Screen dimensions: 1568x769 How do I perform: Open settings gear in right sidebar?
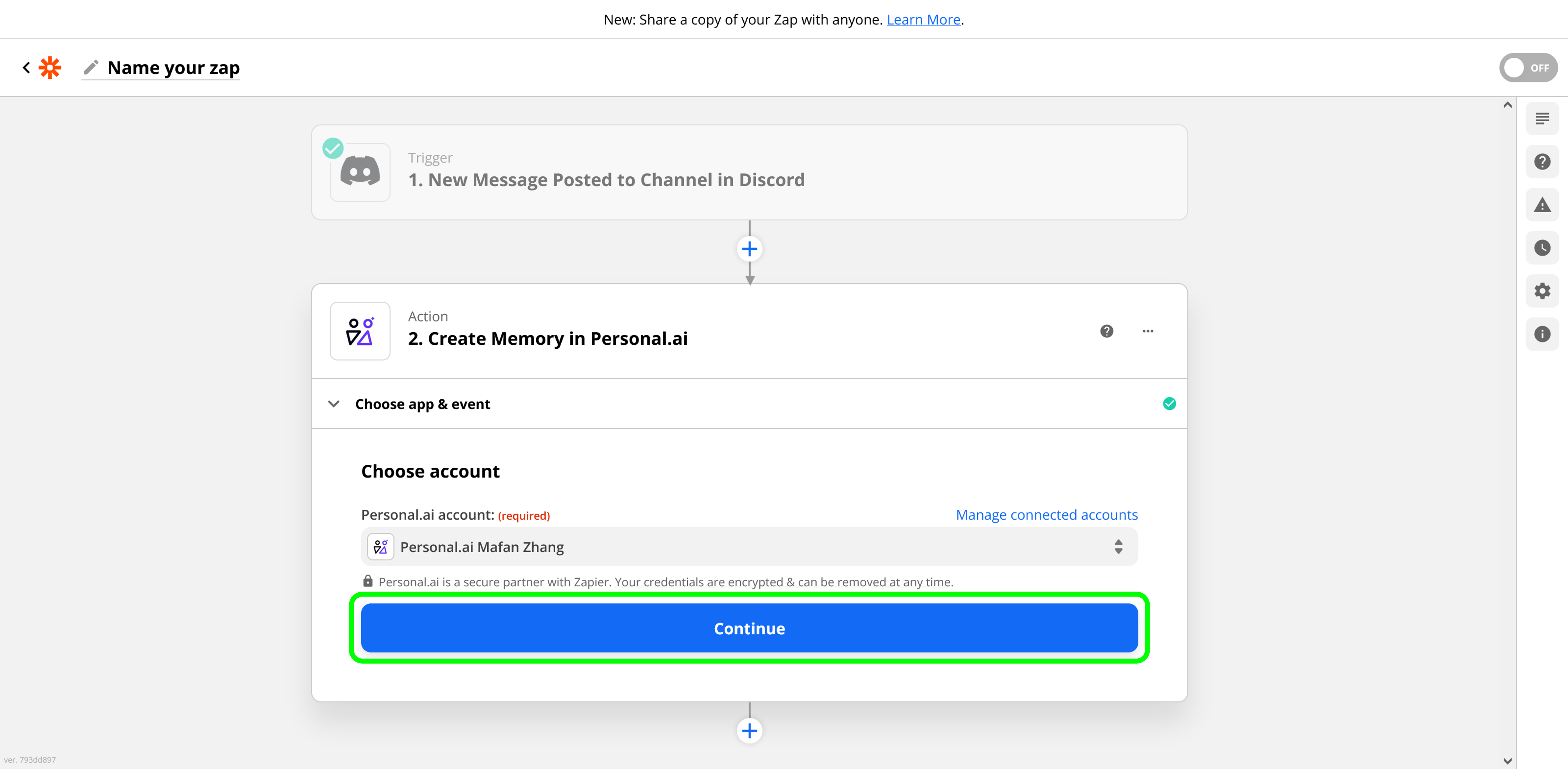pos(1542,291)
